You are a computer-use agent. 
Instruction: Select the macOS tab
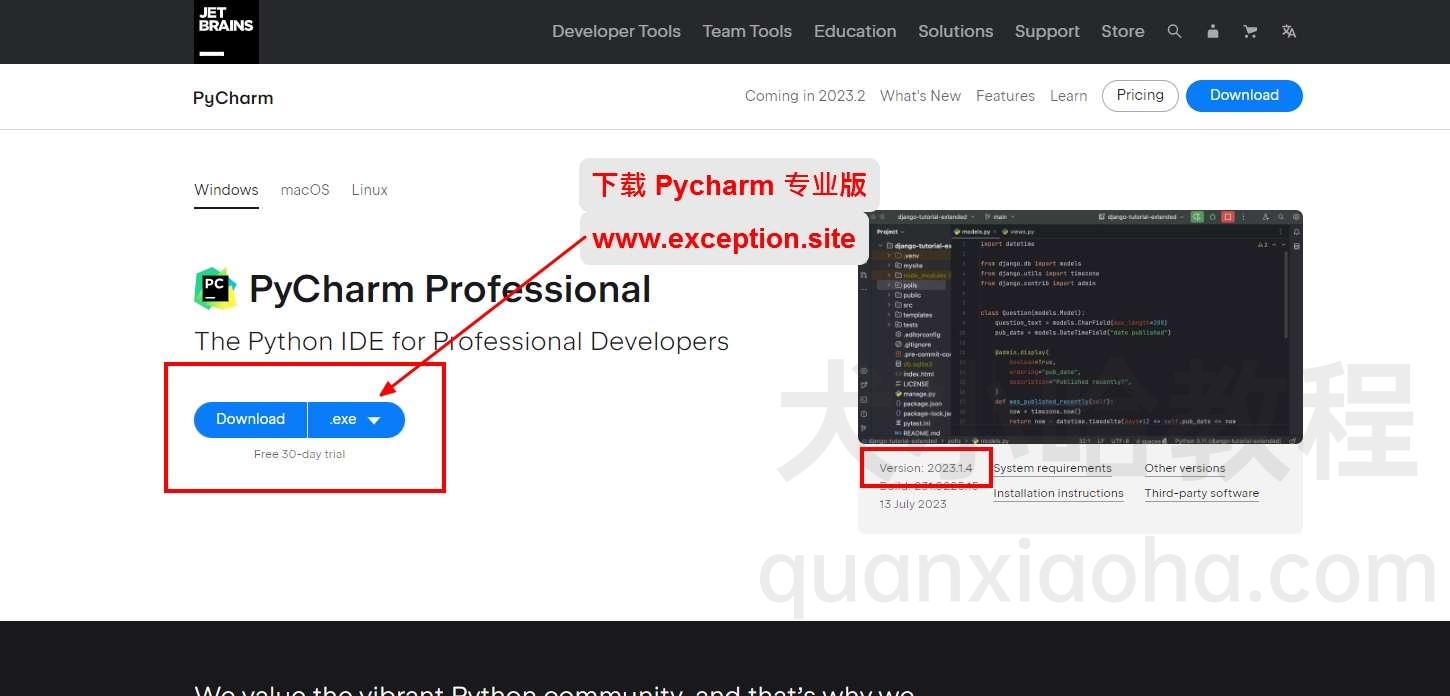[305, 190]
